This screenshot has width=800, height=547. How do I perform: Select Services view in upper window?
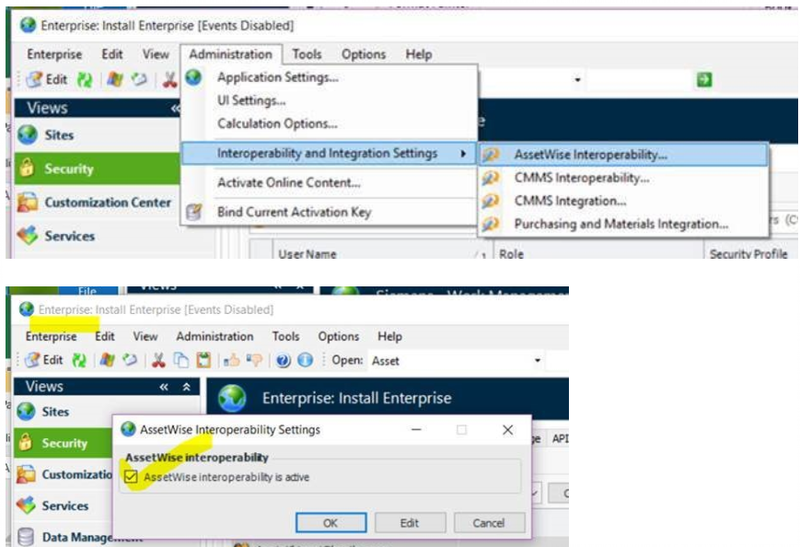69,236
